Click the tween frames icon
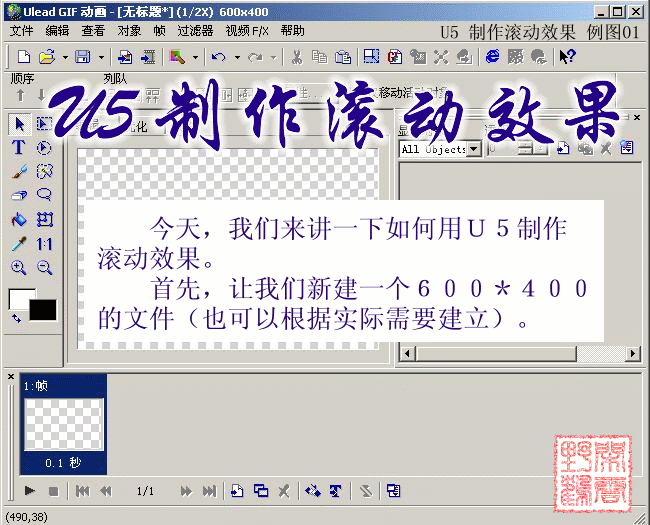 tap(313, 491)
